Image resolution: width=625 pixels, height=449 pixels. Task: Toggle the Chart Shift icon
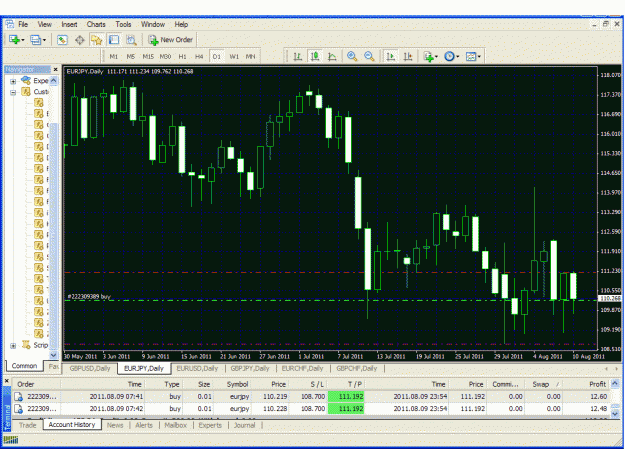(x=408, y=57)
